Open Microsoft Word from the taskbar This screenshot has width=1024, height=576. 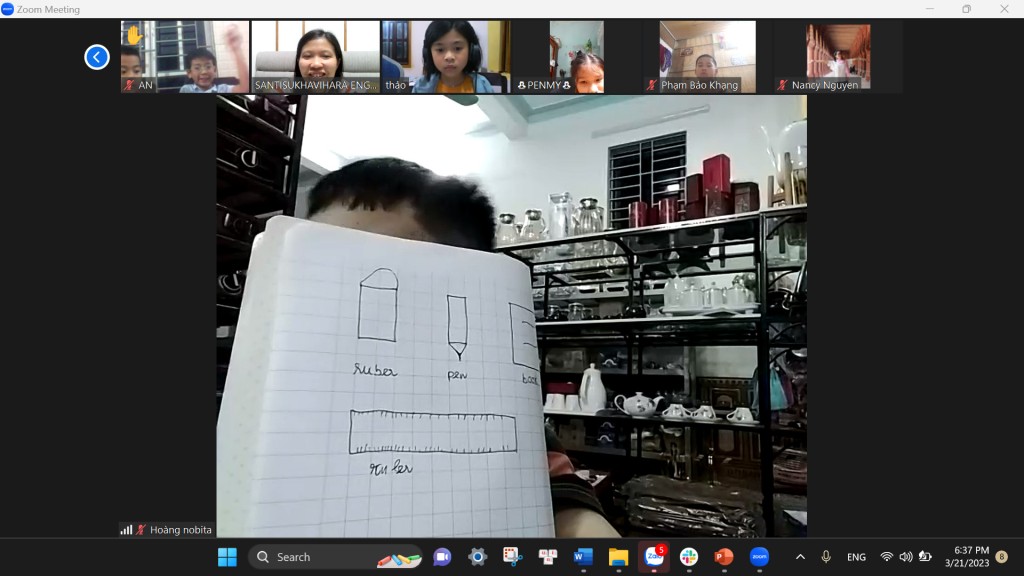tap(583, 557)
